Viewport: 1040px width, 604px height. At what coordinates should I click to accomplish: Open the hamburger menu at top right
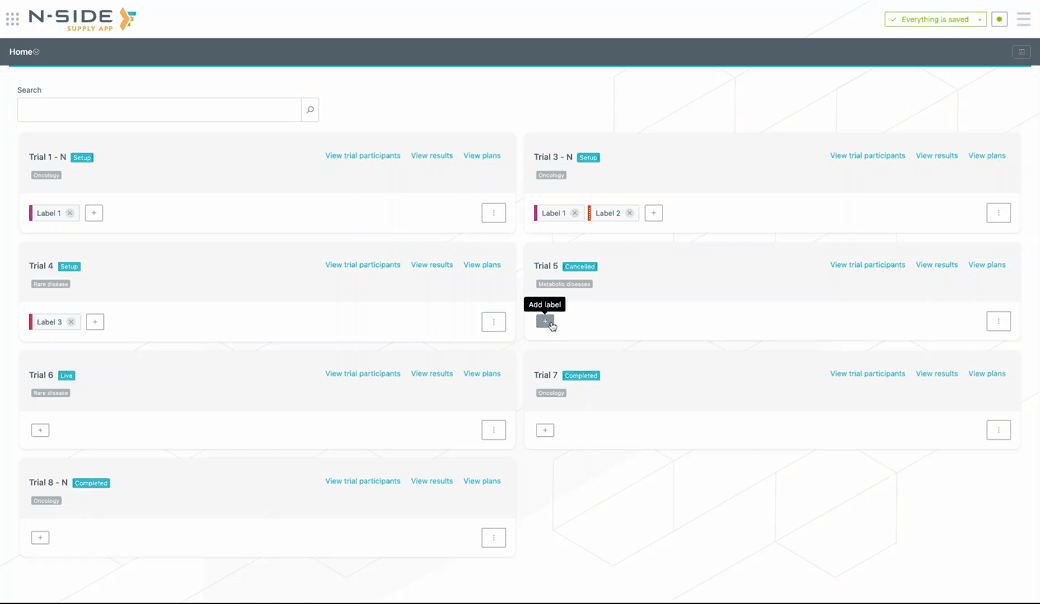[1023, 19]
